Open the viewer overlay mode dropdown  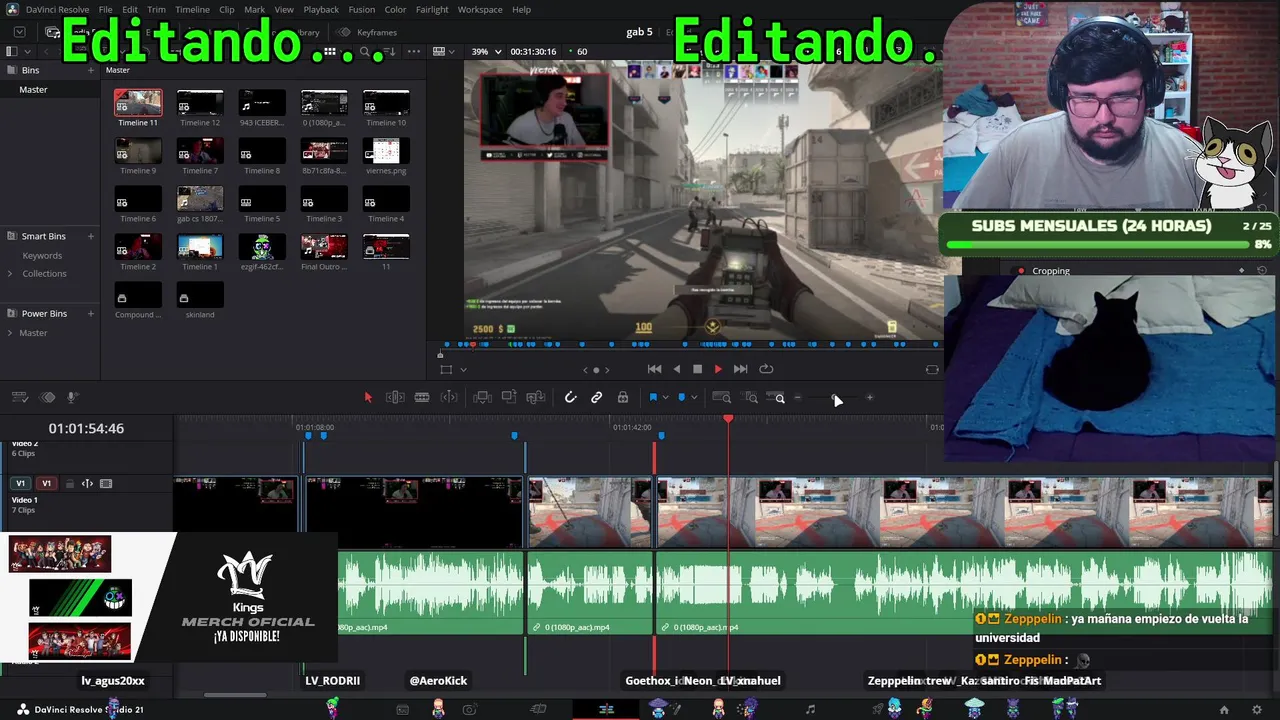tap(463, 370)
